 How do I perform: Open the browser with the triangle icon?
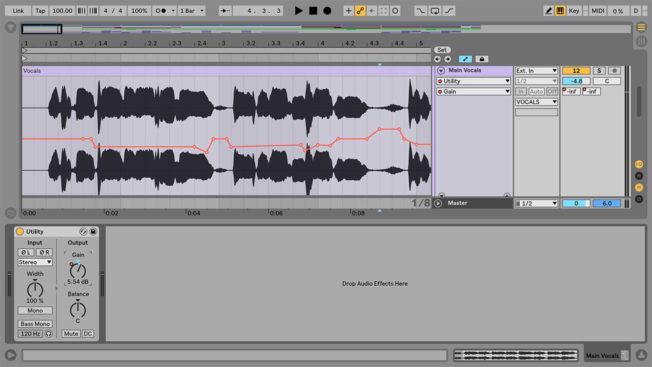11,28
